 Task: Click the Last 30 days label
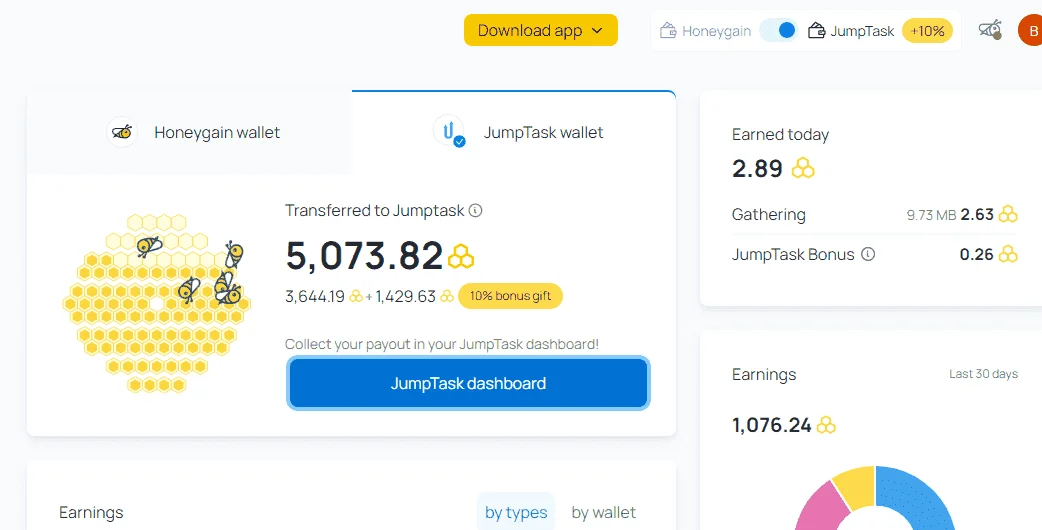(984, 374)
